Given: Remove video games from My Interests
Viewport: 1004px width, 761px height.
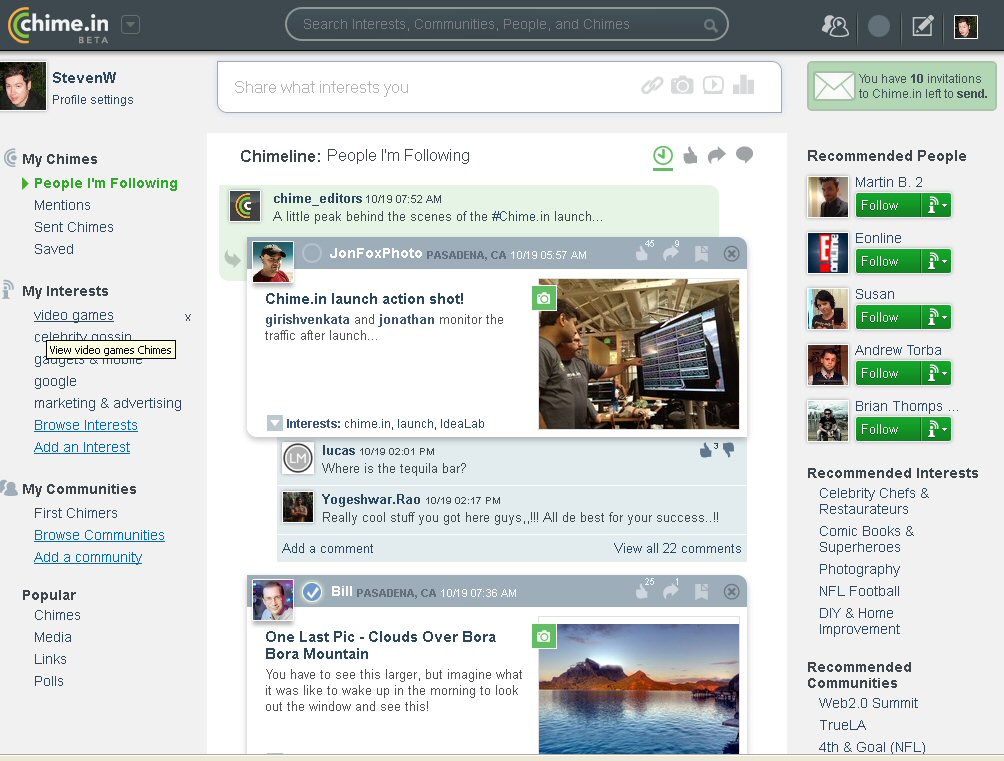Looking at the screenshot, I should 187,315.
